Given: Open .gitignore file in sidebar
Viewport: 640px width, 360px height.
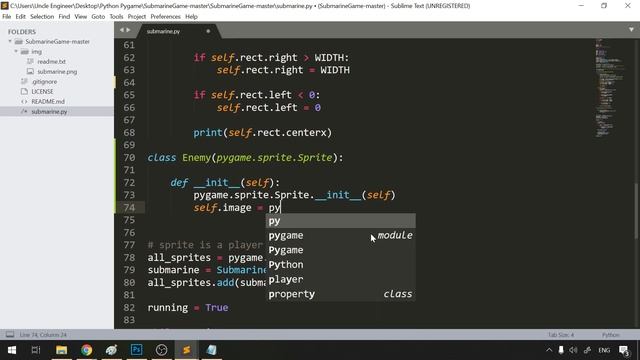Looking at the screenshot, I should pyautogui.click(x=44, y=82).
